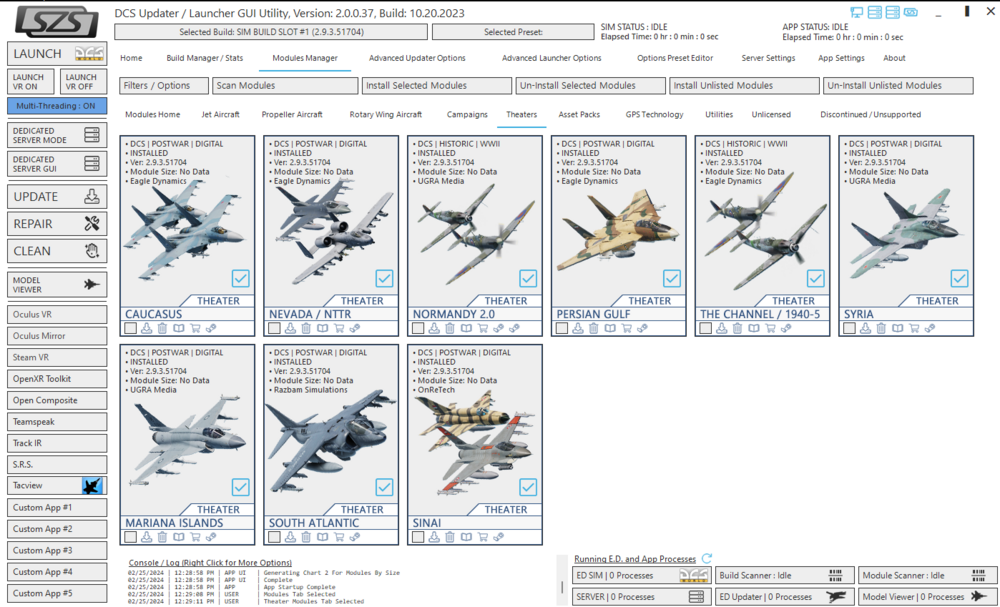Click the chain link icon under CAUCASUS

point(211,328)
